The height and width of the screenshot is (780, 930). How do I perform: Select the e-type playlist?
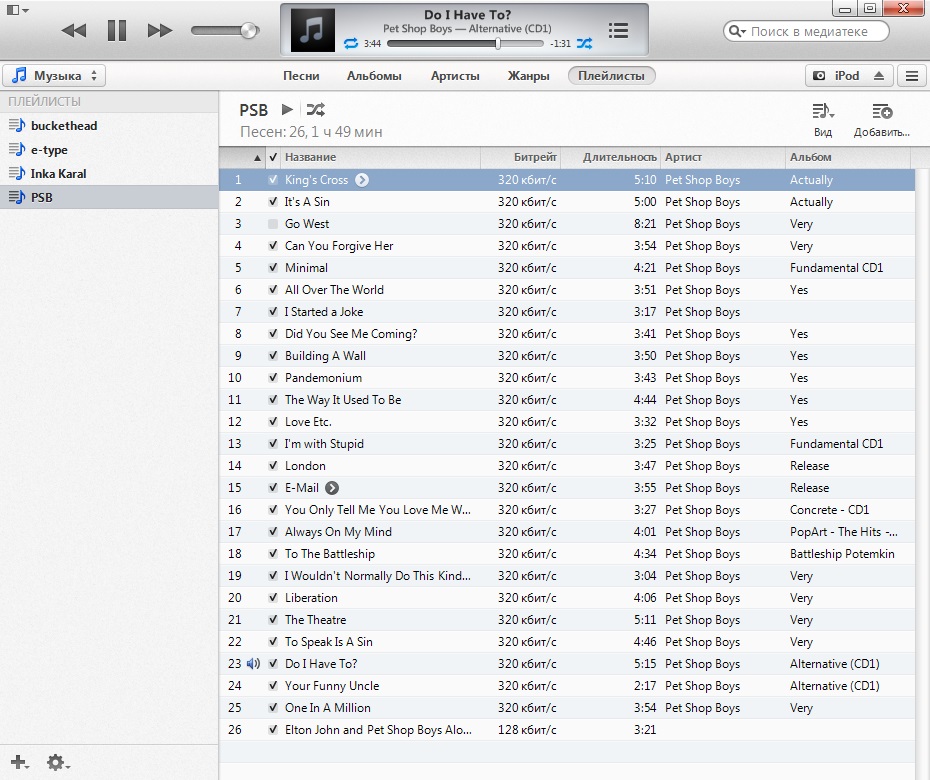pyautogui.click(x=109, y=149)
